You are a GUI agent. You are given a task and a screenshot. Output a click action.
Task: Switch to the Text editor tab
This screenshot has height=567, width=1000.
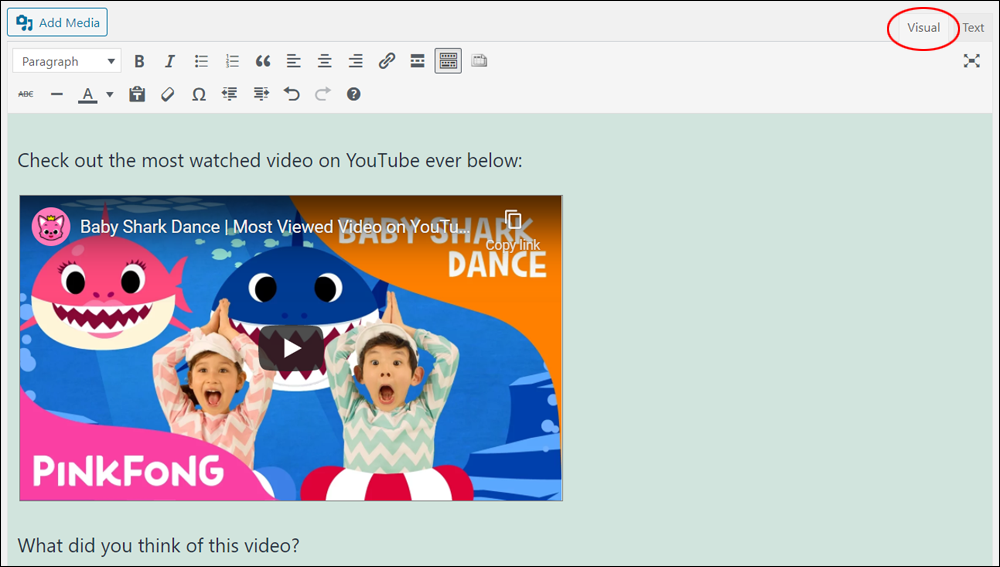[x=973, y=27]
